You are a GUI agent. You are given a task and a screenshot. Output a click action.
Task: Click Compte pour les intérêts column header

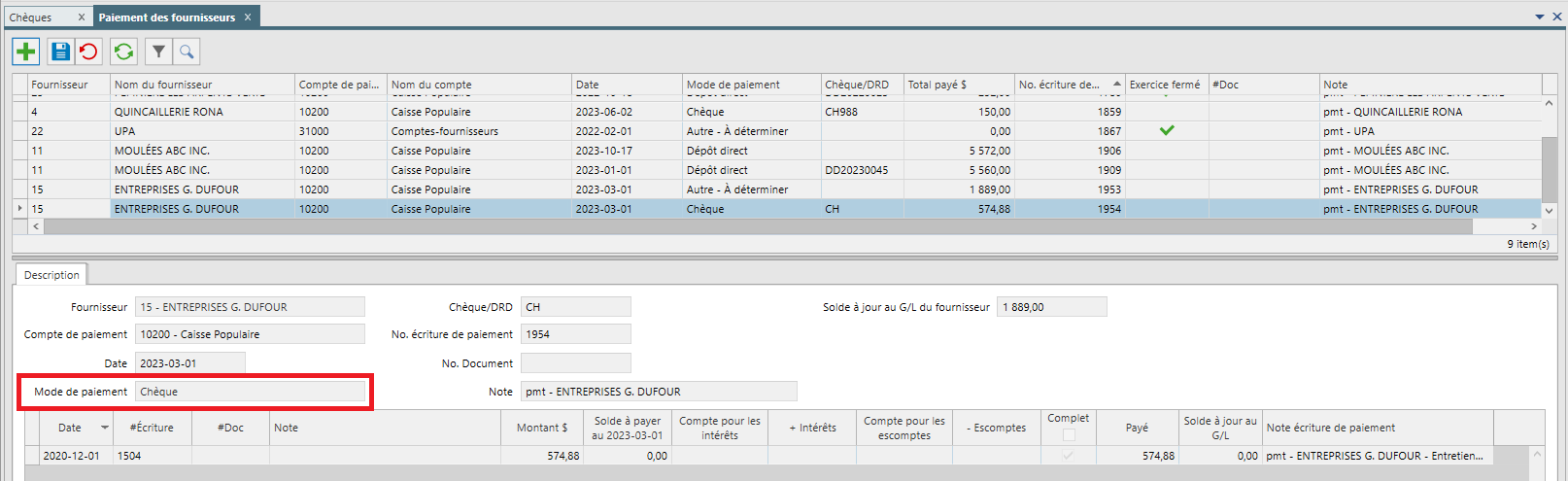pyautogui.click(x=719, y=428)
